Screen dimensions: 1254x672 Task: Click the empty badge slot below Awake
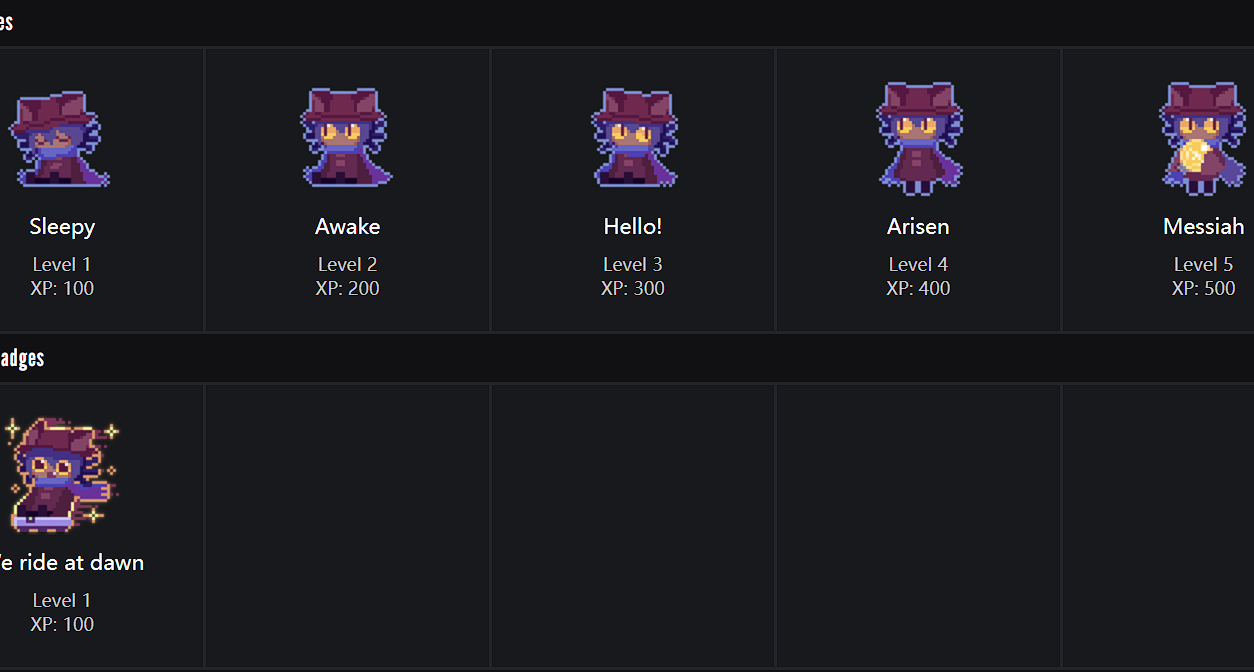coord(348,525)
